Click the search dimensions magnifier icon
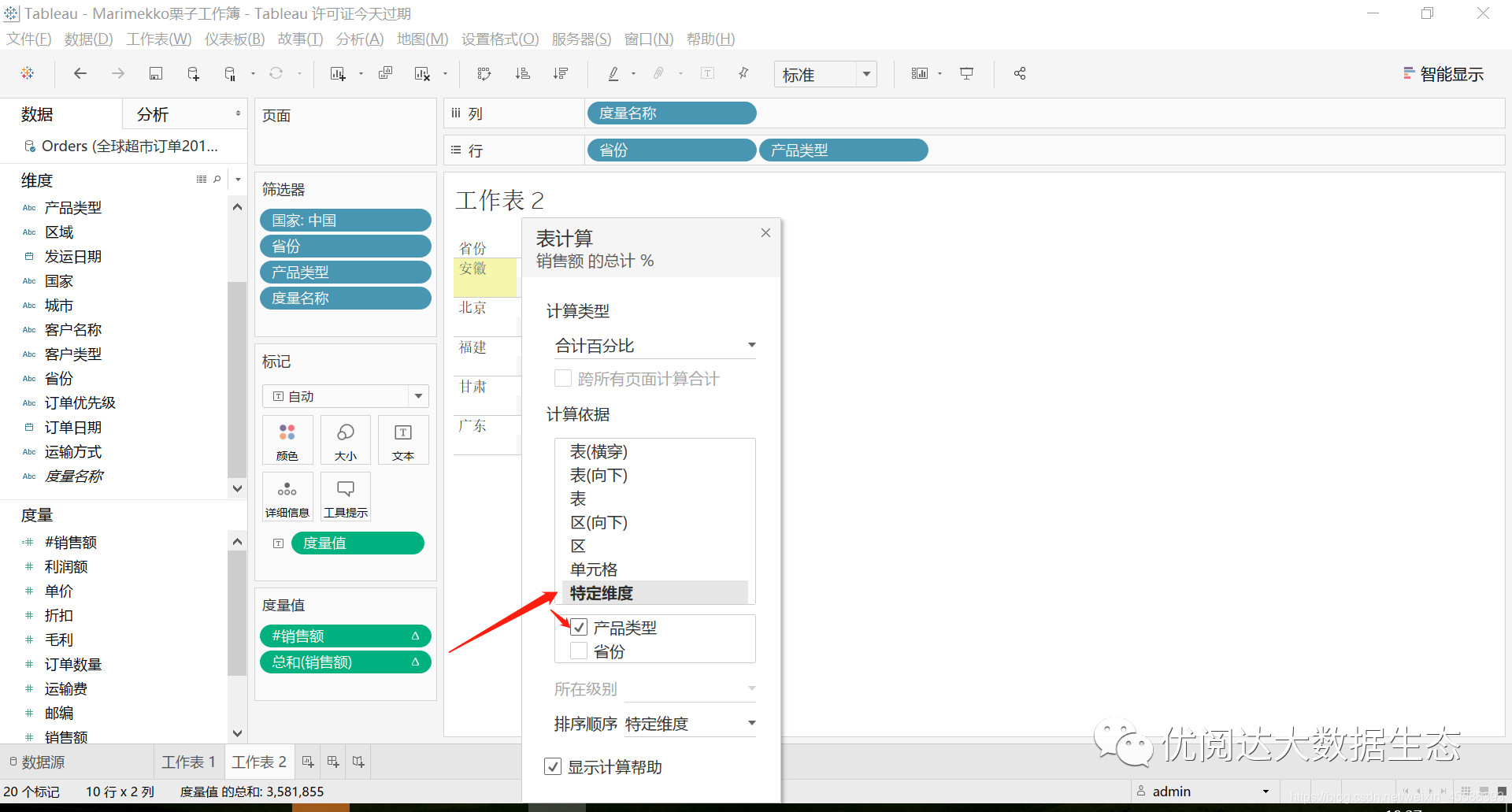This screenshot has height=812, width=1512. 217,180
